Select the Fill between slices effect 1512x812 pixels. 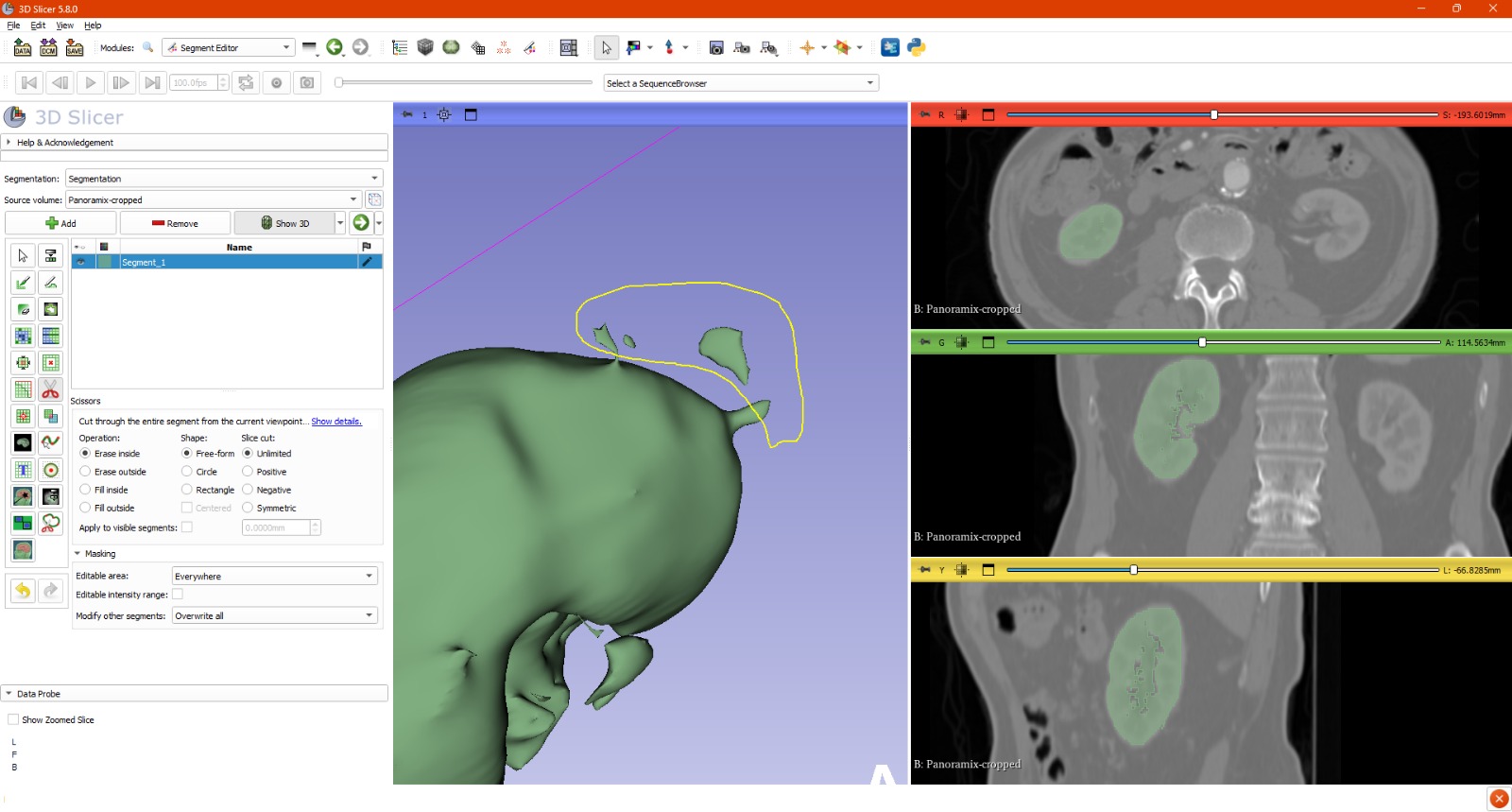point(51,336)
